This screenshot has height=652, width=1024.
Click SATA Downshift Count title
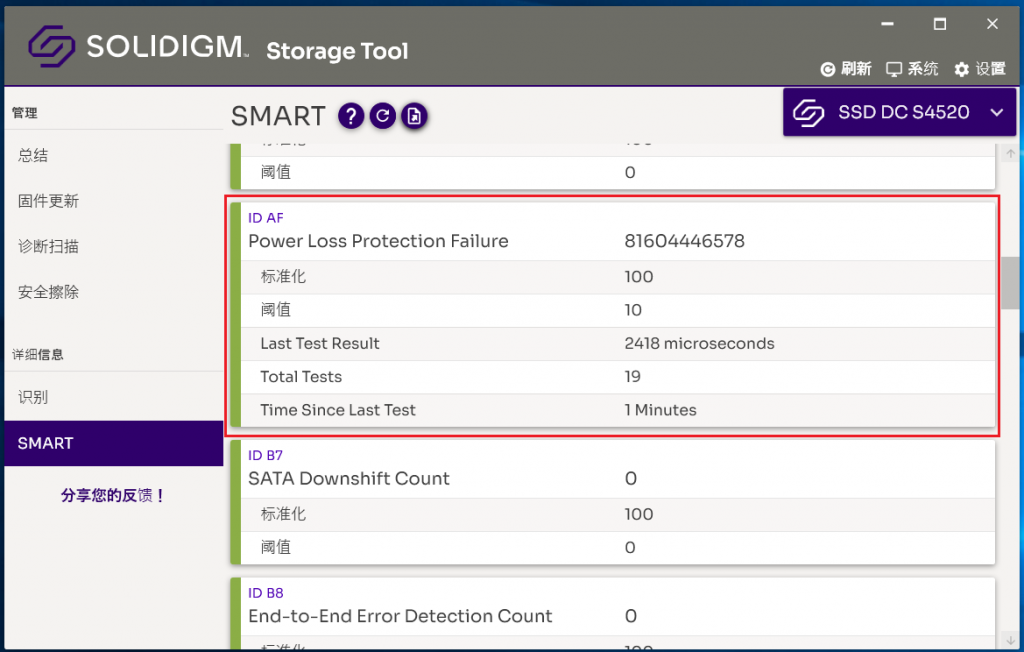click(x=349, y=479)
